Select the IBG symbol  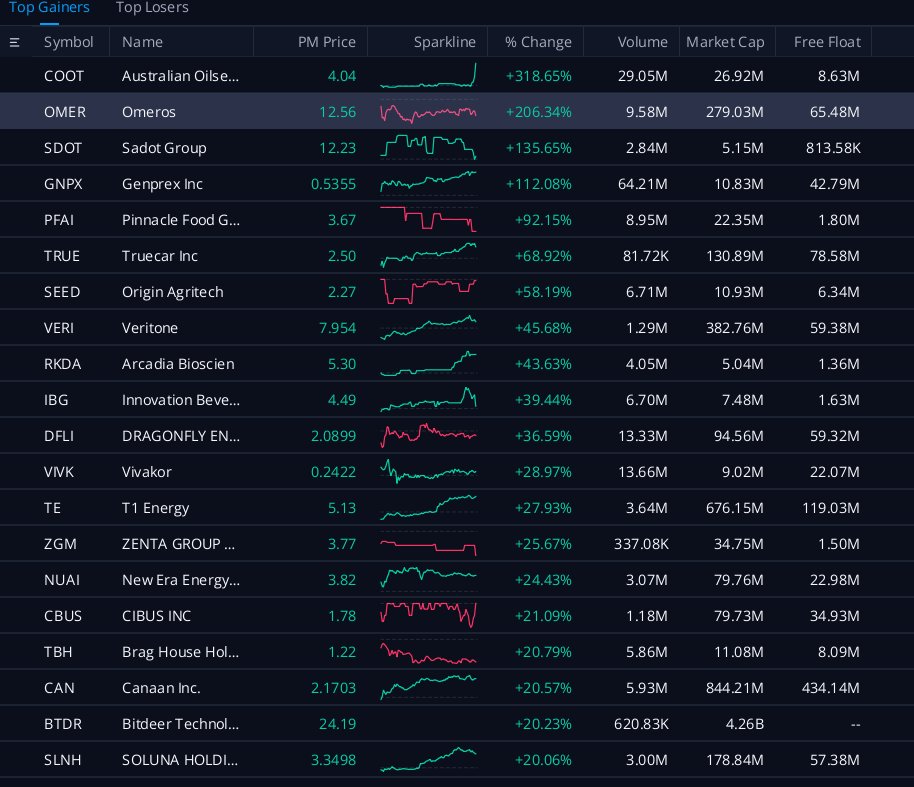pos(56,400)
